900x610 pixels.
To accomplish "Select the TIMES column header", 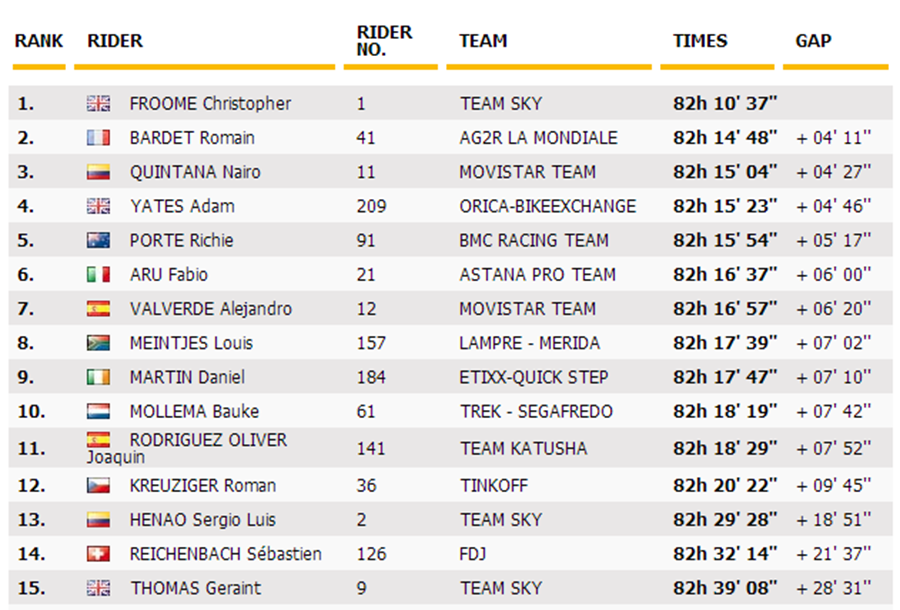I will [700, 41].
